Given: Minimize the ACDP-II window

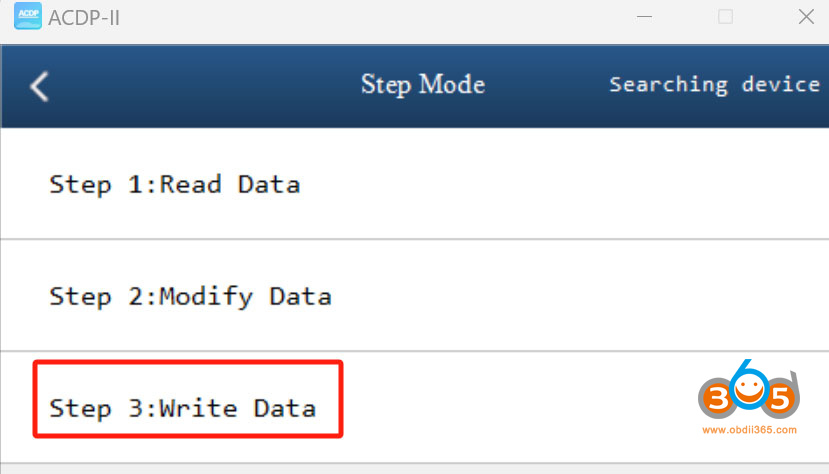Looking at the screenshot, I should 645,17.
